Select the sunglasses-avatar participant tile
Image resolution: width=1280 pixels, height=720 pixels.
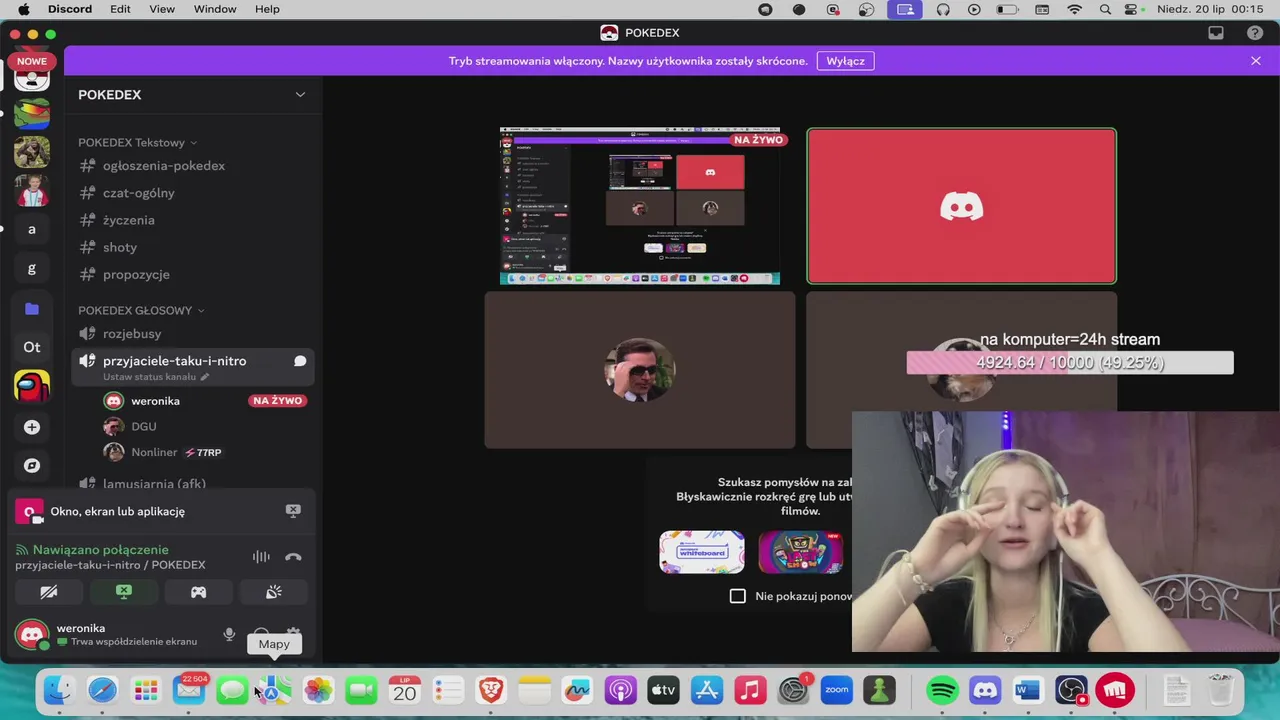[x=640, y=370]
